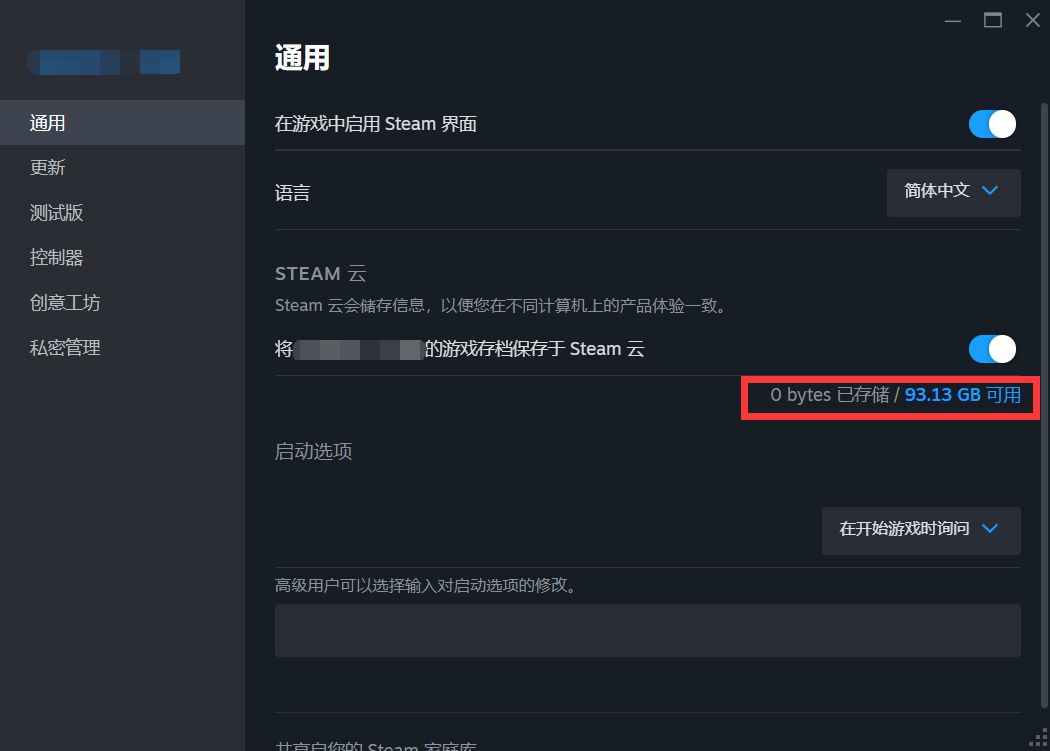Screen dimensions: 1050x751
Task: Click the resize grip in bottom corner
Action: pyautogui.click(x=1039, y=739)
